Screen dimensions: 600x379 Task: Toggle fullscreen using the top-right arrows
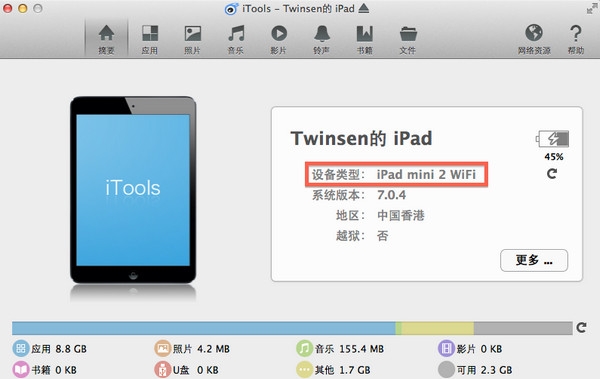(x=592, y=8)
